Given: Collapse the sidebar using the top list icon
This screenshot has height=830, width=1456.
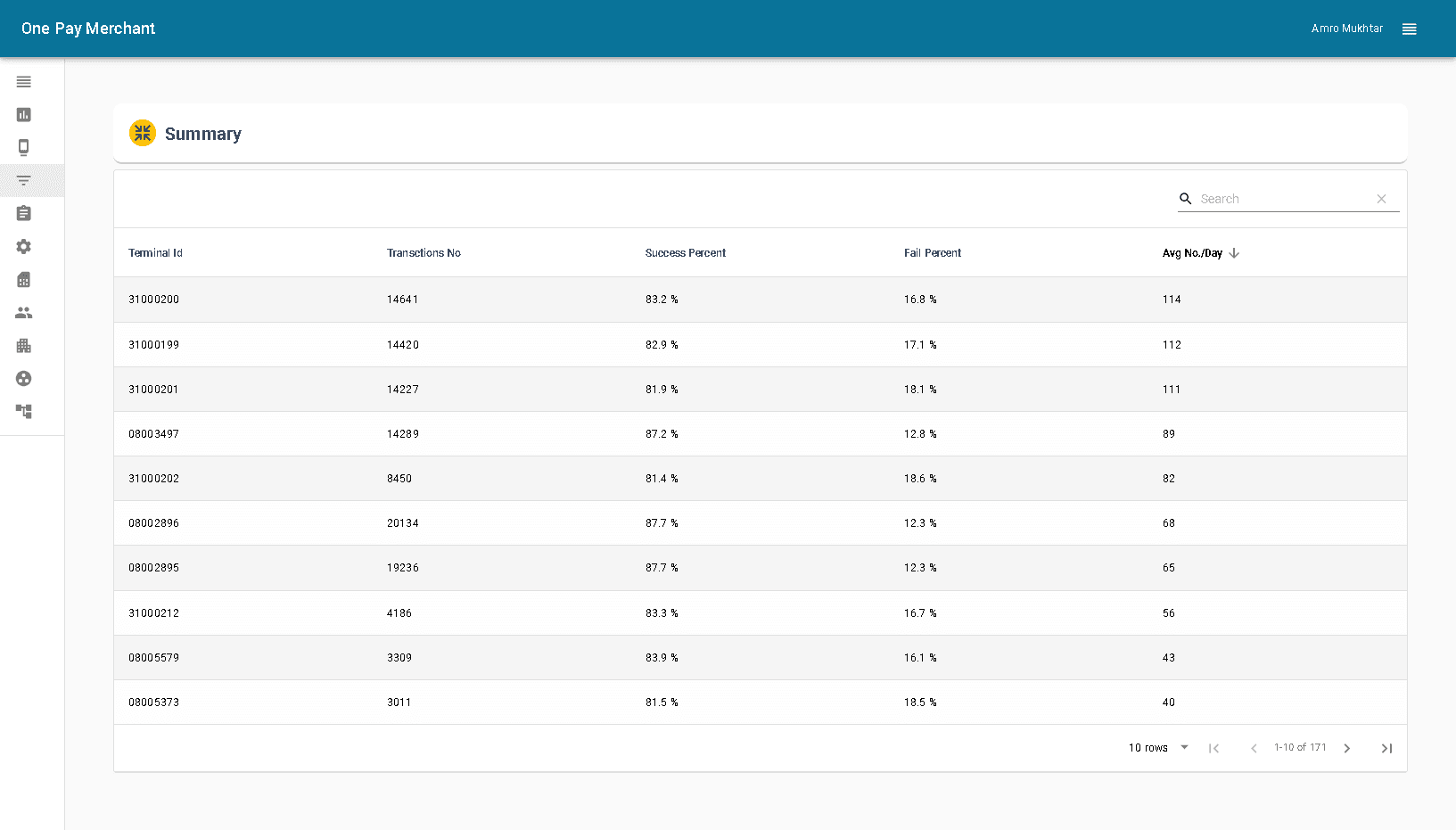Looking at the screenshot, I should (23, 81).
